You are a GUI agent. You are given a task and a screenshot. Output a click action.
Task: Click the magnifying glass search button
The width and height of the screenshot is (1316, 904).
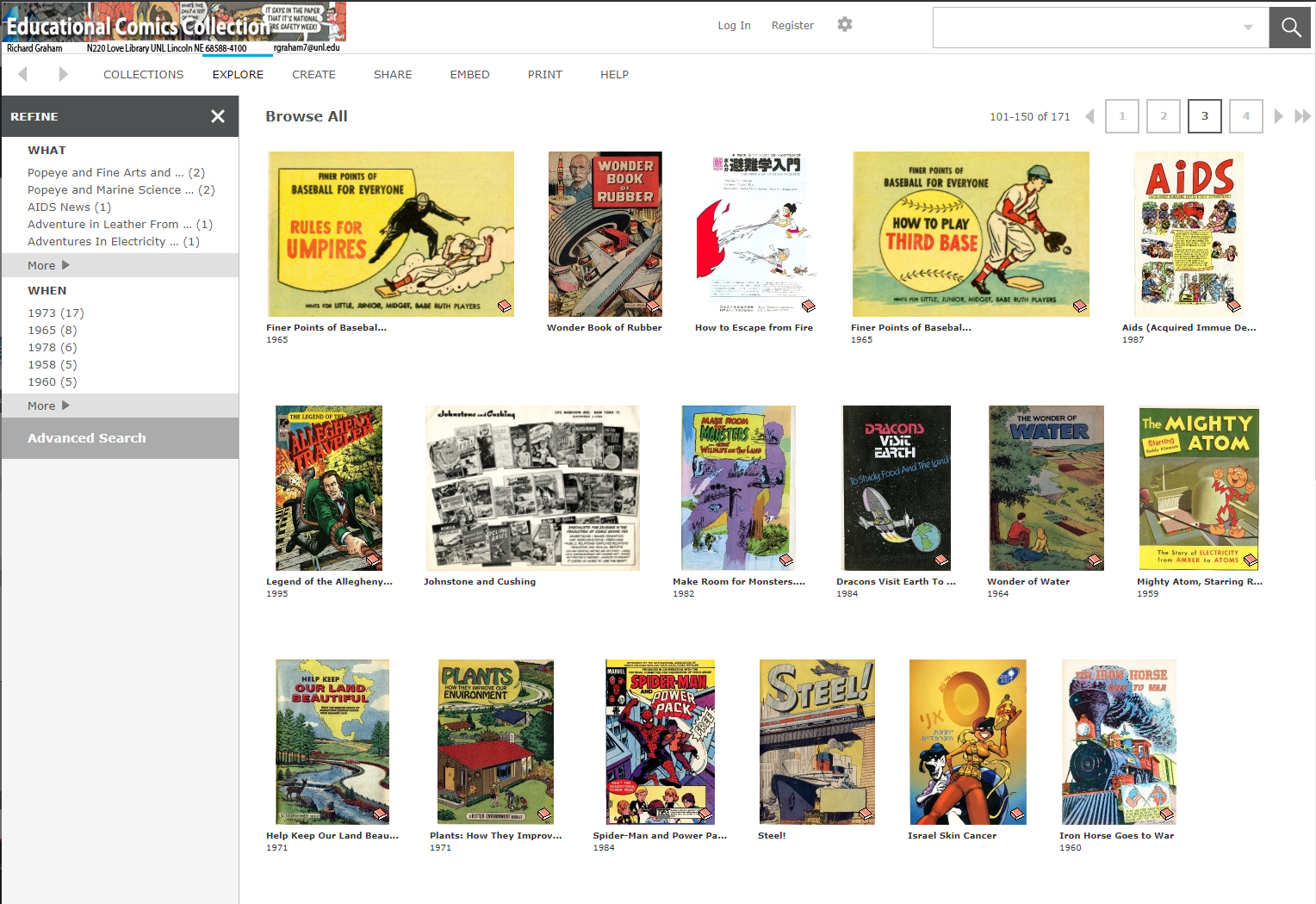(1290, 28)
